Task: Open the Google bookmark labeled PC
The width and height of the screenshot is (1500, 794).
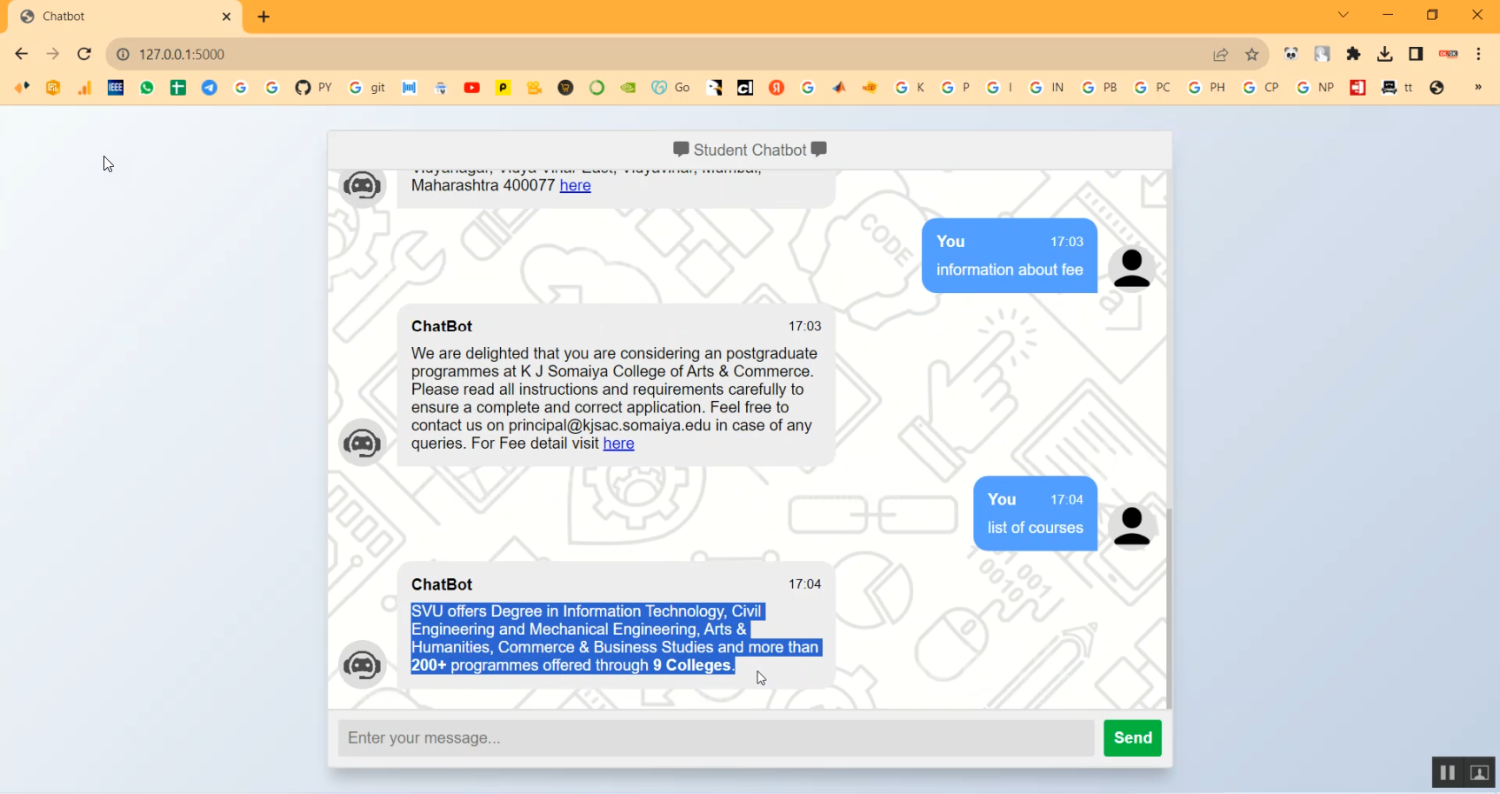Action: pyautogui.click(x=1152, y=88)
